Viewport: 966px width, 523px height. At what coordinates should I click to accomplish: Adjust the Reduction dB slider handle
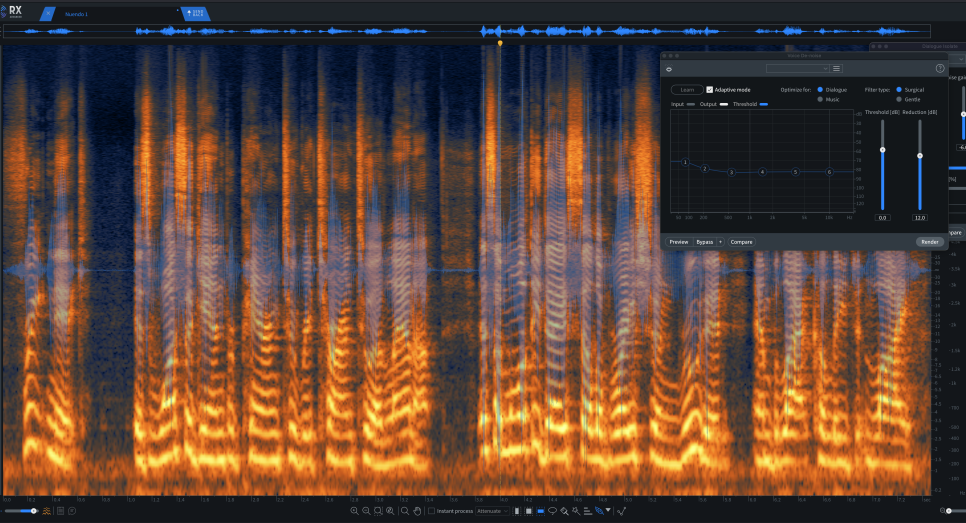point(920,156)
